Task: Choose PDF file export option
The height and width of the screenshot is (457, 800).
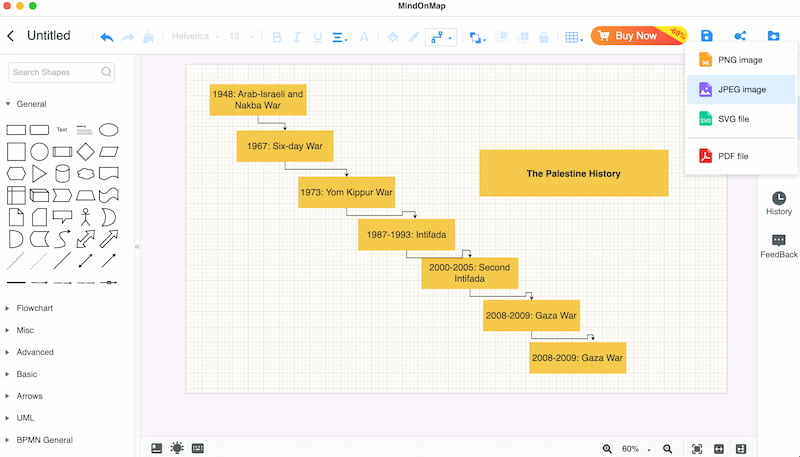Action: pyautogui.click(x=741, y=156)
